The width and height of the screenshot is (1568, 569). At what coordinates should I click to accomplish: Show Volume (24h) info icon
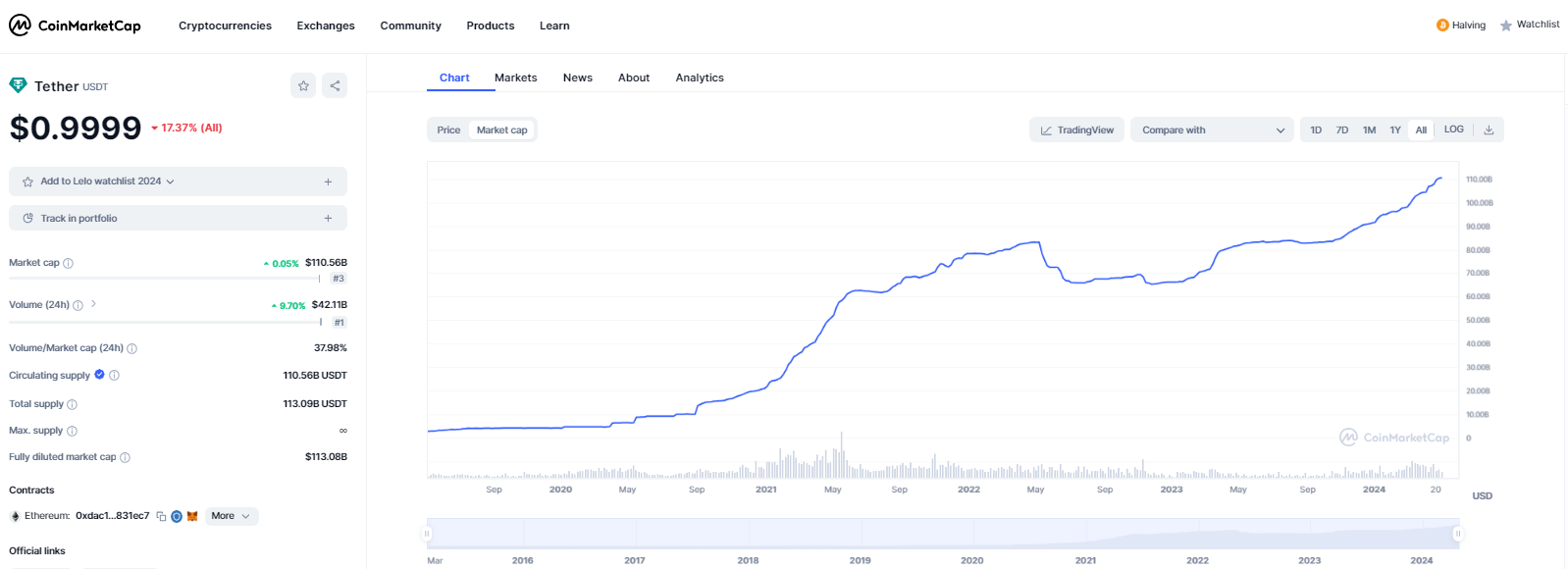78,305
